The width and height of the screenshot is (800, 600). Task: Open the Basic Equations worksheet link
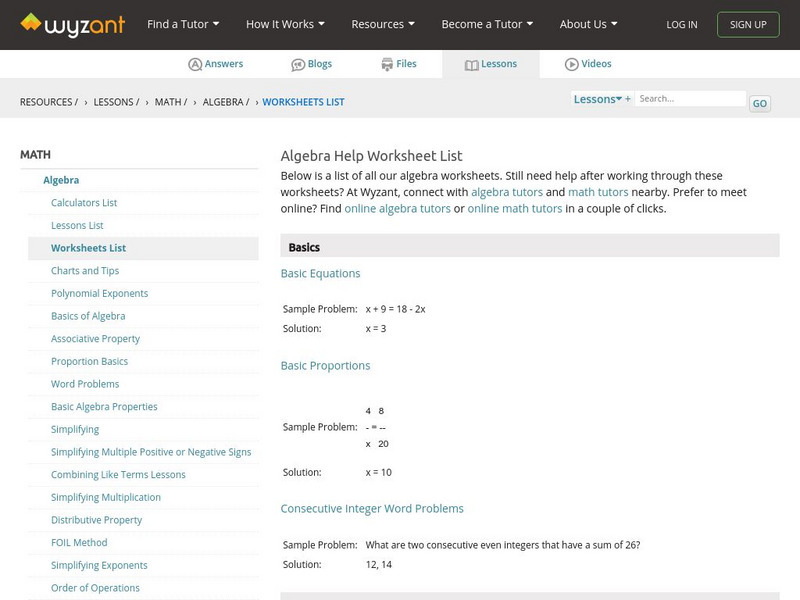click(x=320, y=273)
